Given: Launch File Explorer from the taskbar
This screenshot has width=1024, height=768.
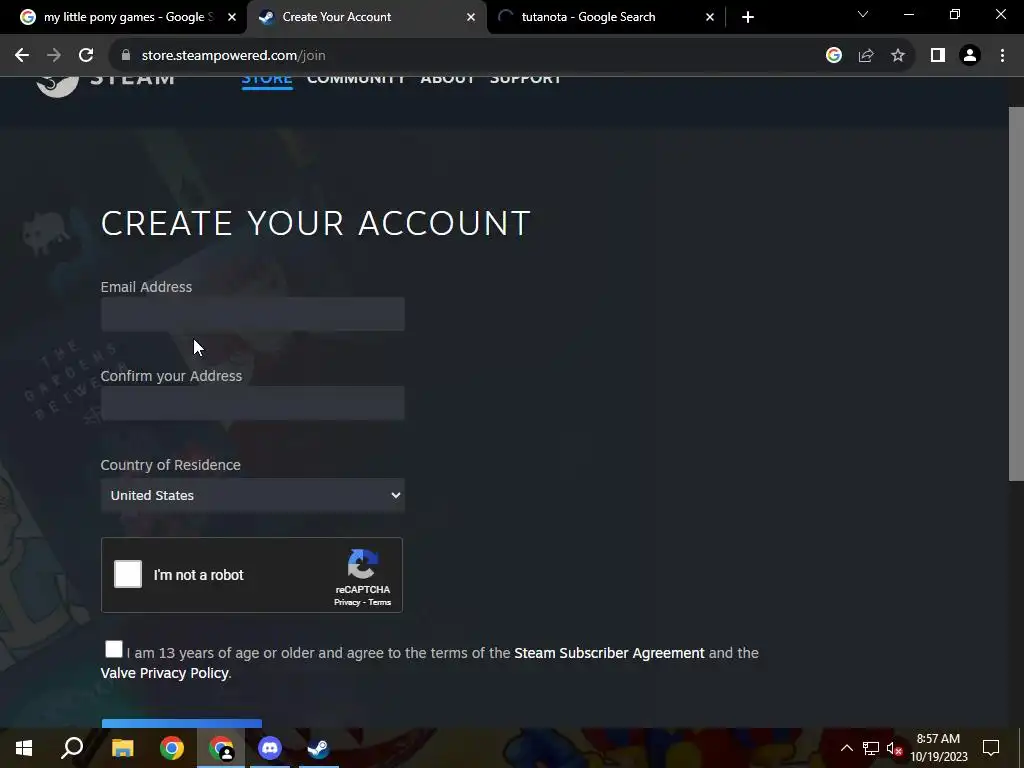Looking at the screenshot, I should tap(122, 748).
